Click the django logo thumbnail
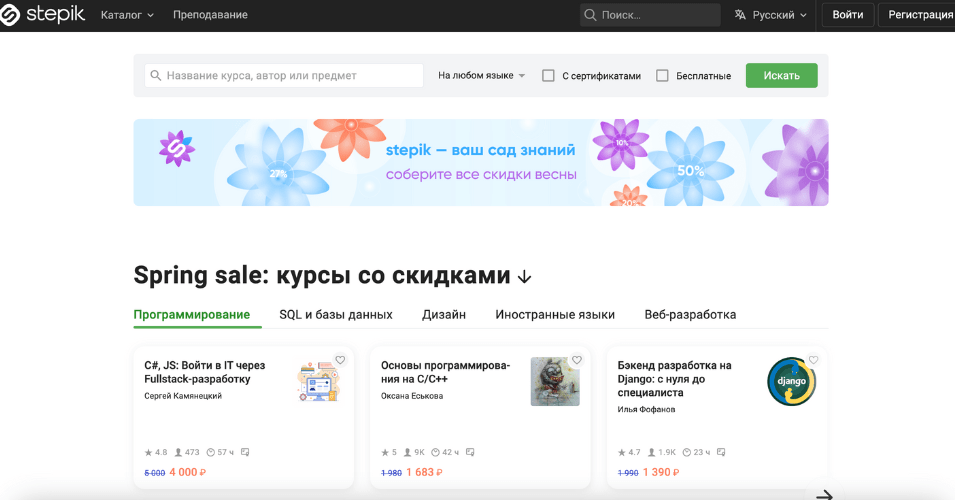 coord(791,382)
